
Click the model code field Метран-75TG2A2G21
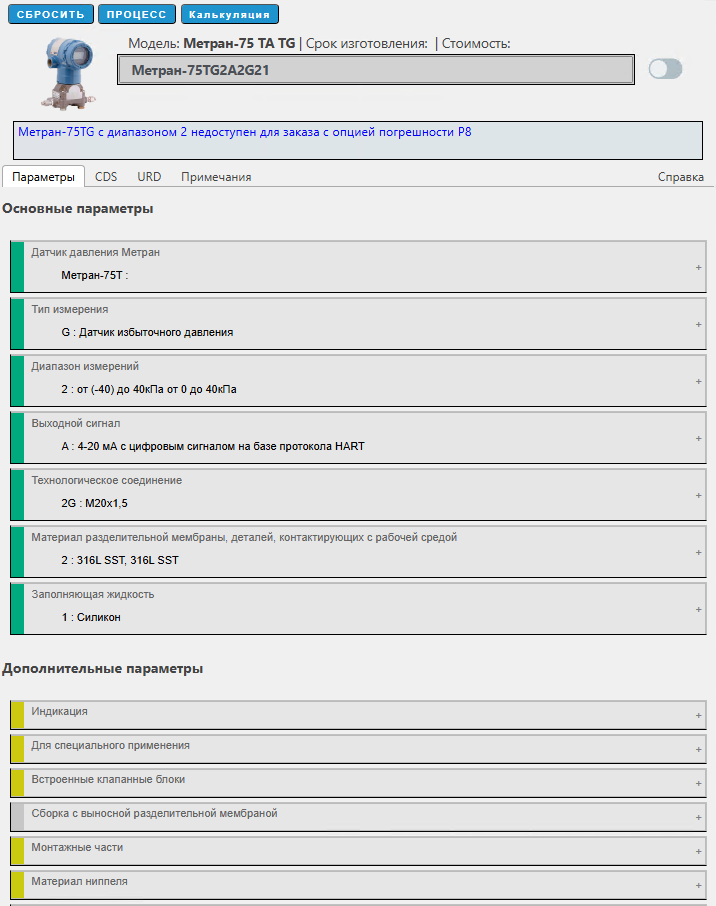point(375,70)
